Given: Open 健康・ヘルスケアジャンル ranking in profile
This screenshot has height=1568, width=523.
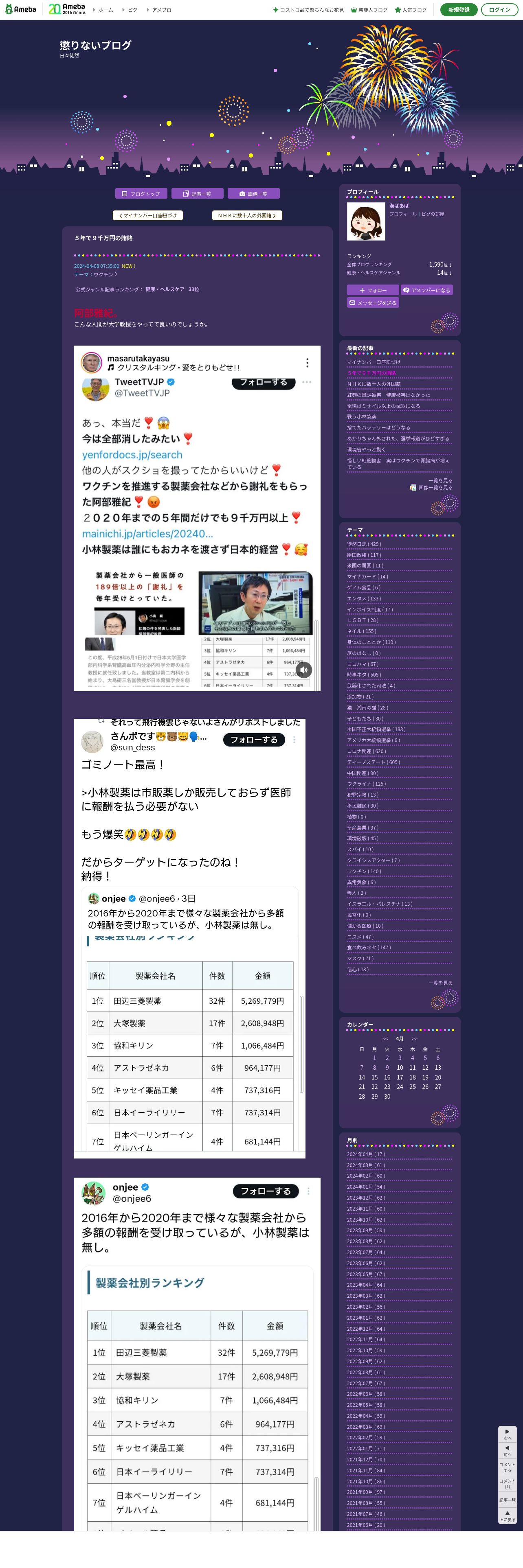Looking at the screenshot, I should pyautogui.click(x=373, y=273).
